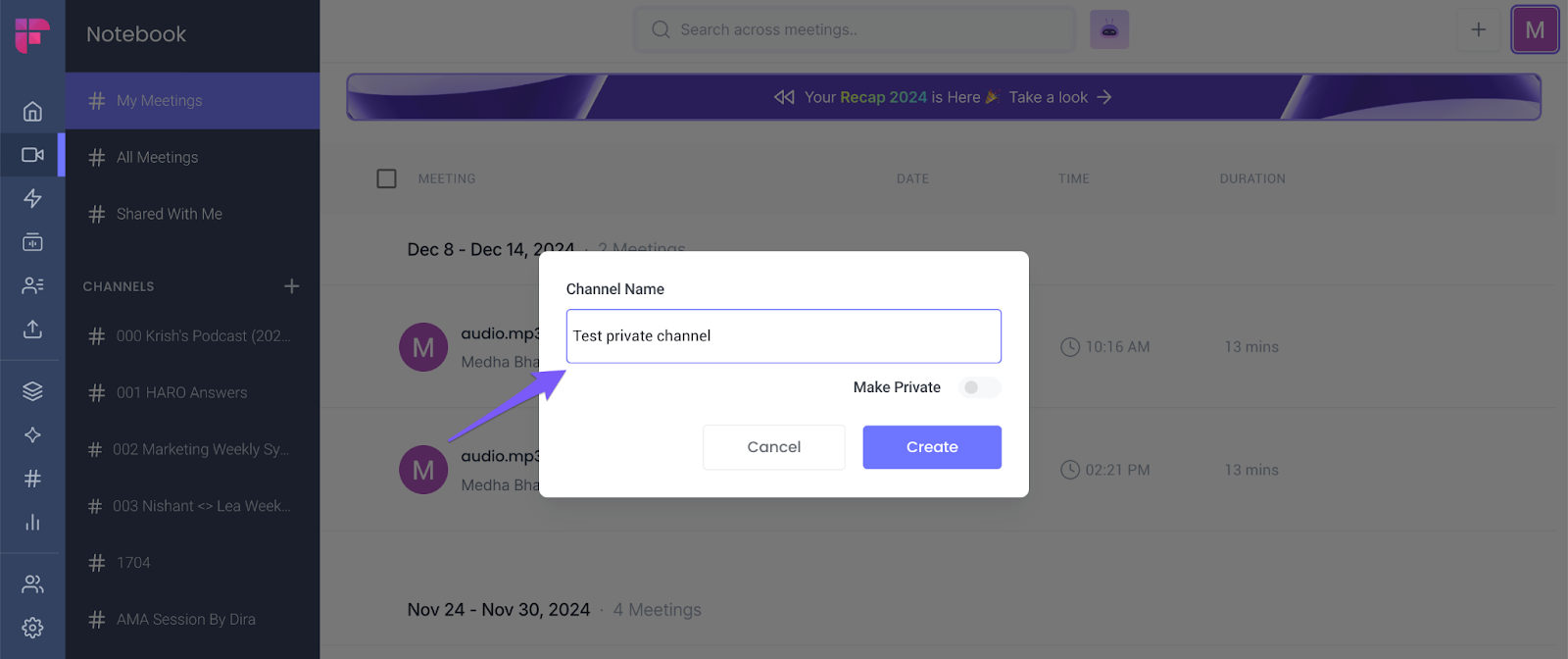The width and height of the screenshot is (1568, 659).
Task: Select the All Meetings tab
Action: (x=157, y=157)
